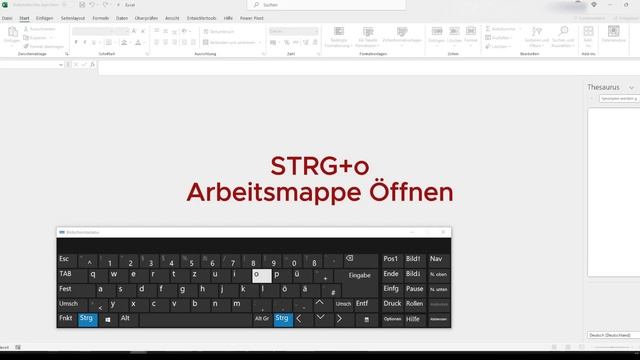Toggle the Alt key on the on-screen keyboard
Viewport: 640px width, 360px height.
point(128,320)
